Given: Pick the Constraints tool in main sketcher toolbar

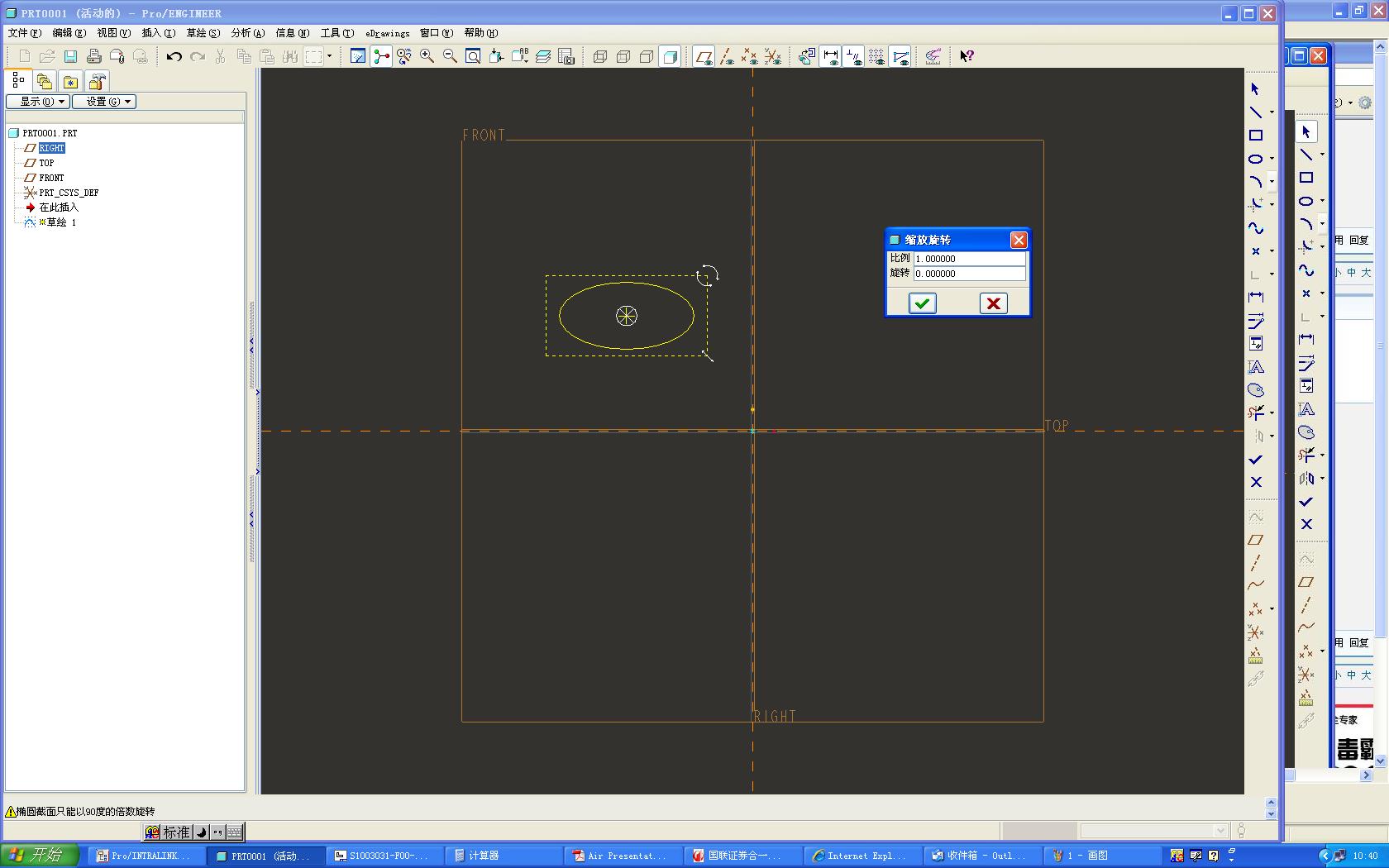Looking at the screenshot, I should (x=1256, y=343).
